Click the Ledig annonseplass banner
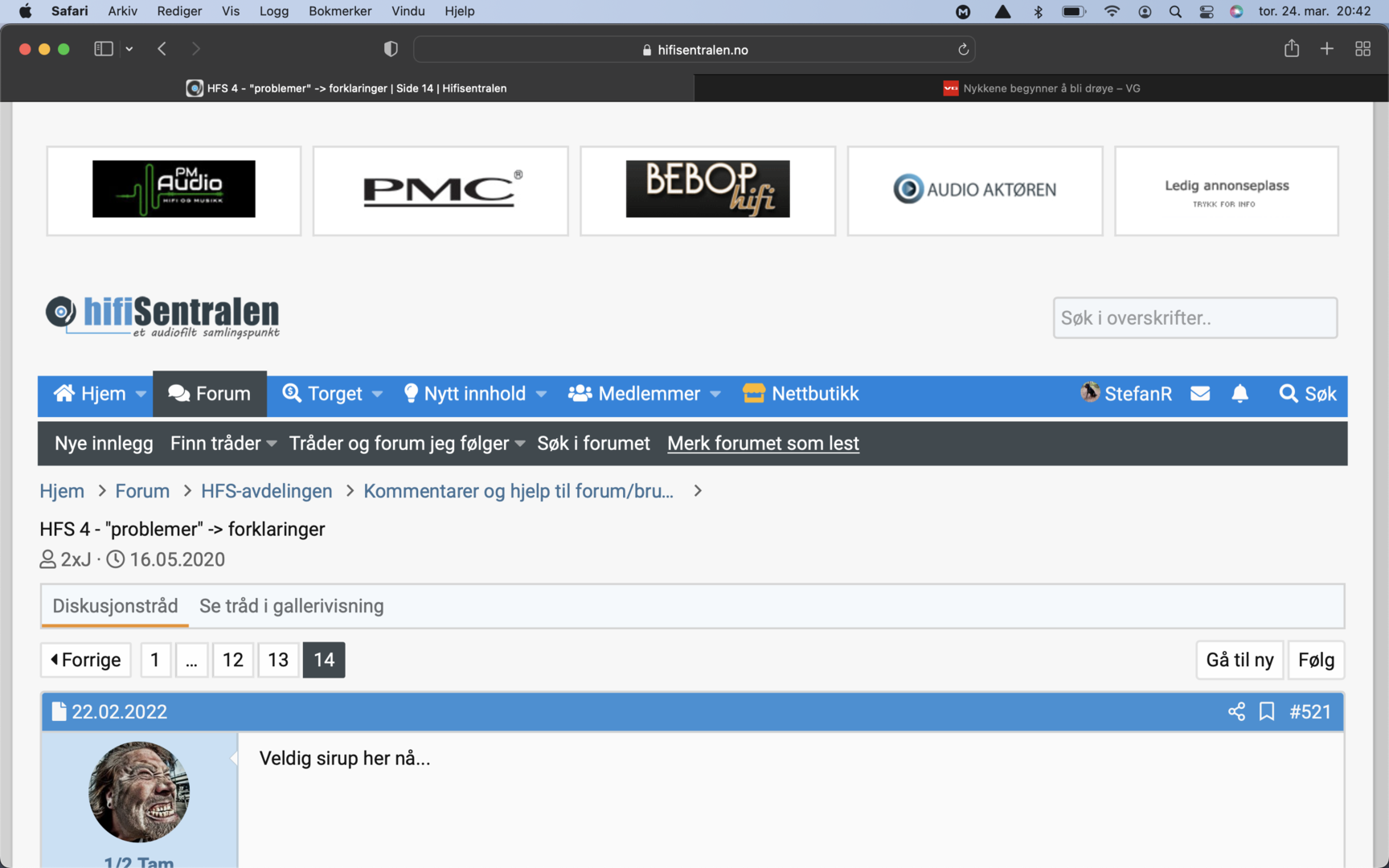Viewport: 1389px width, 868px height. click(x=1227, y=190)
